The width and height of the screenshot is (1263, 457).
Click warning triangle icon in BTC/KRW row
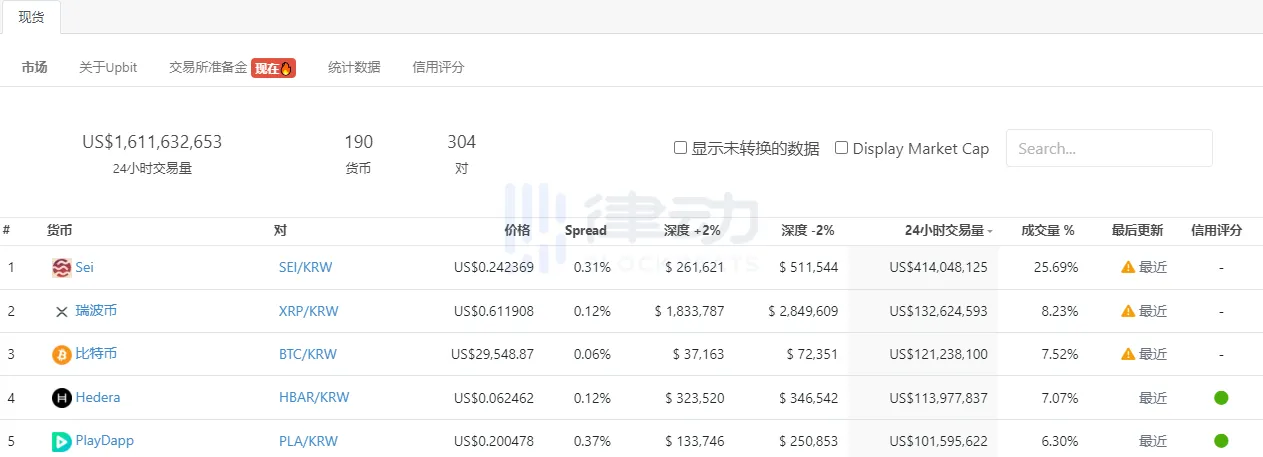pyautogui.click(x=1128, y=354)
